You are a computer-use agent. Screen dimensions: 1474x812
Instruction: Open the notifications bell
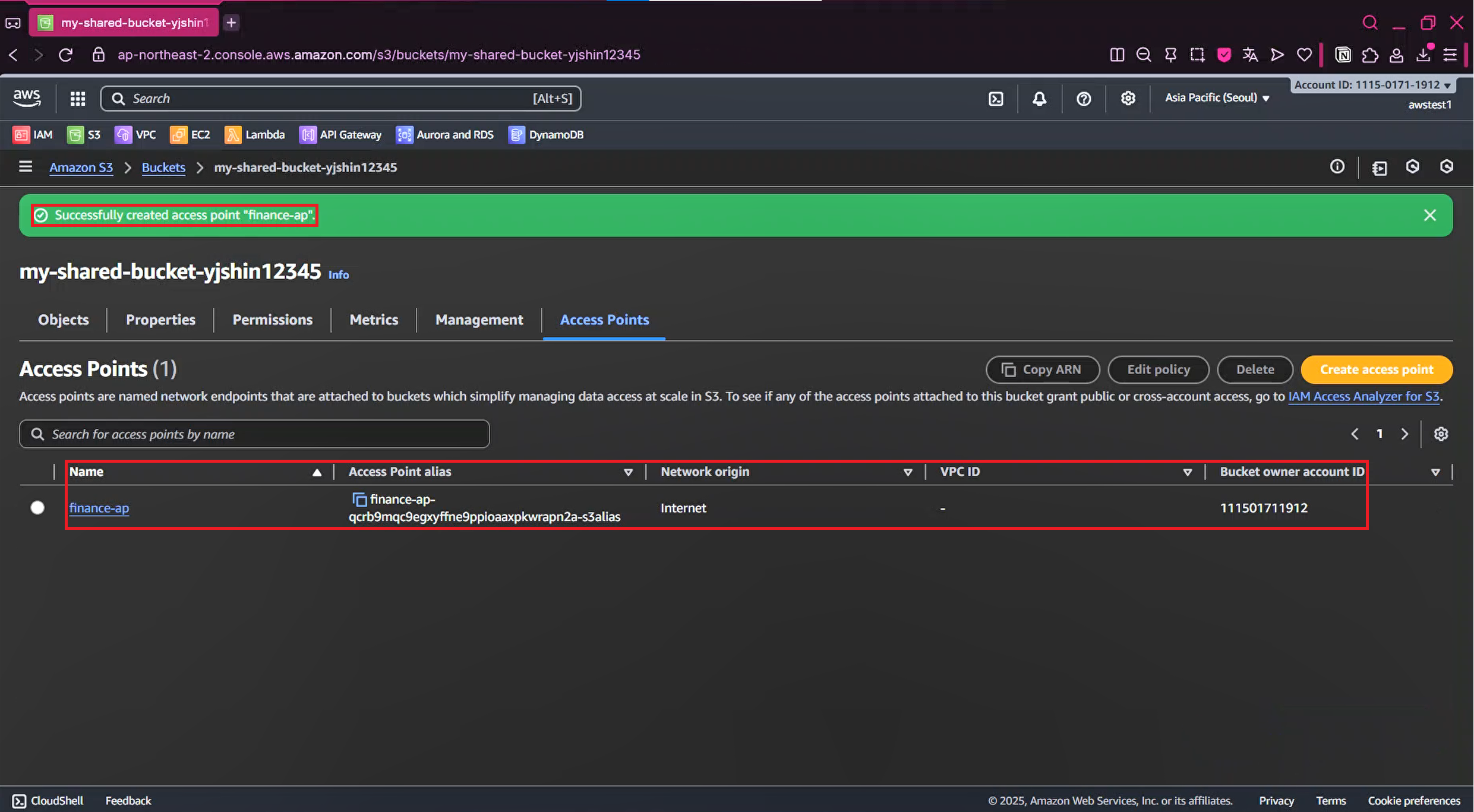(1039, 99)
